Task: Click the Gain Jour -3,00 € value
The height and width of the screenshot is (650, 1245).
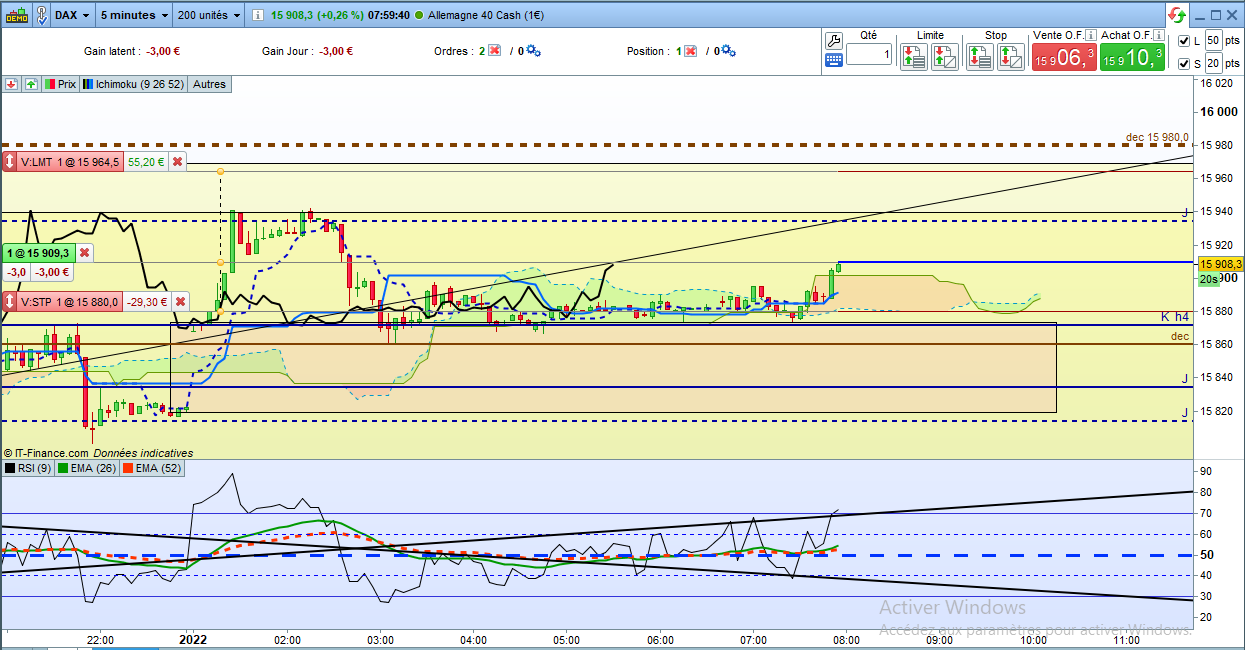Action: [336, 51]
